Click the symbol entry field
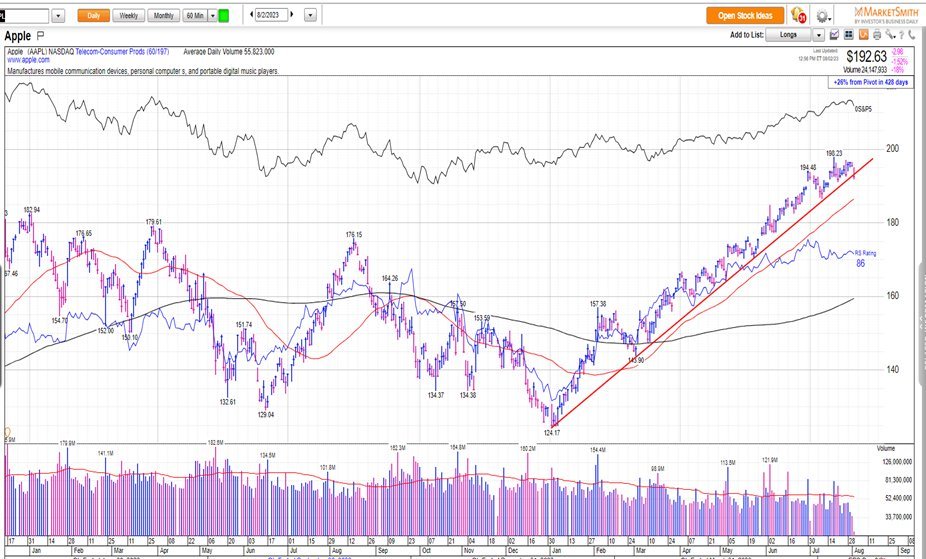This screenshot has height=559, width=926. click(24, 16)
